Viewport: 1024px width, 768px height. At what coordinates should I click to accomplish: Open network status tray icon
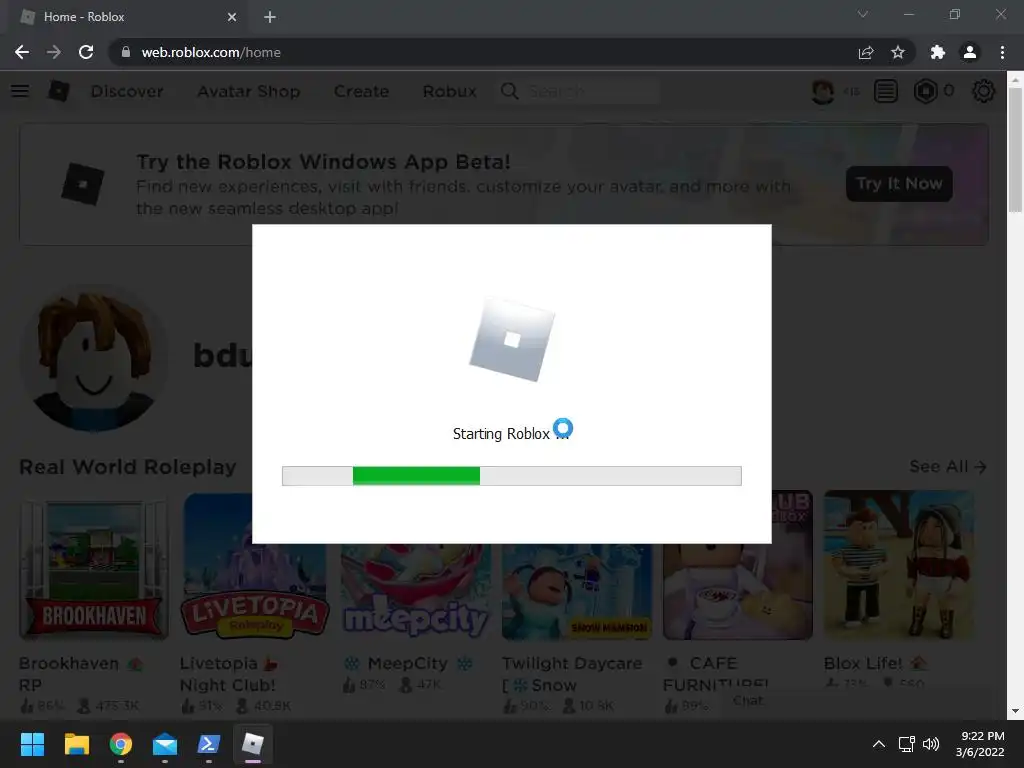click(906, 744)
